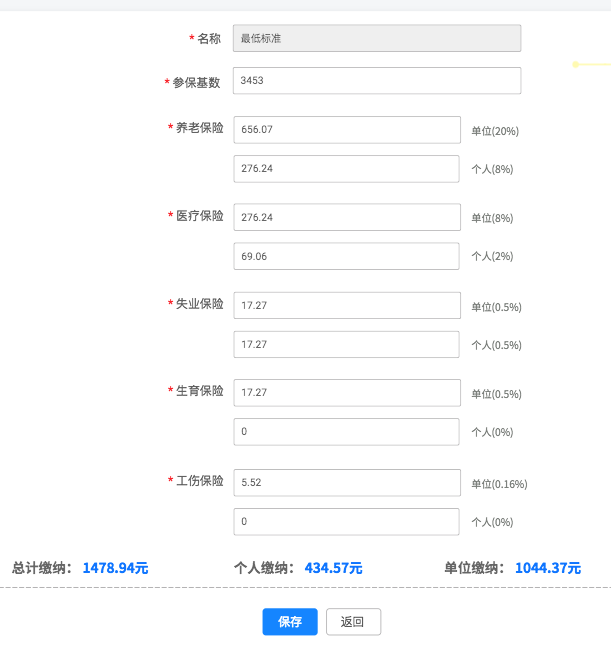The width and height of the screenshot is (611, 657).
Task: Select the 失业保险 单位(0.5%) input
Action: click(346, 306)
